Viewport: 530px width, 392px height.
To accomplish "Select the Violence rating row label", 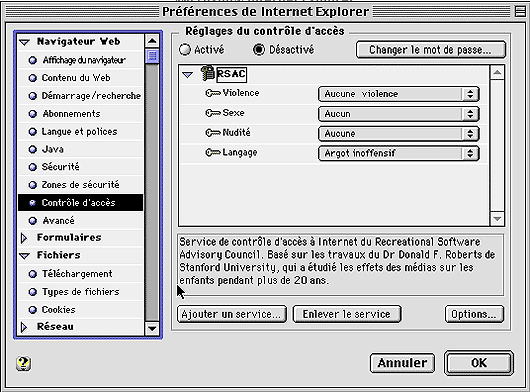I will [x=241, y=93].
